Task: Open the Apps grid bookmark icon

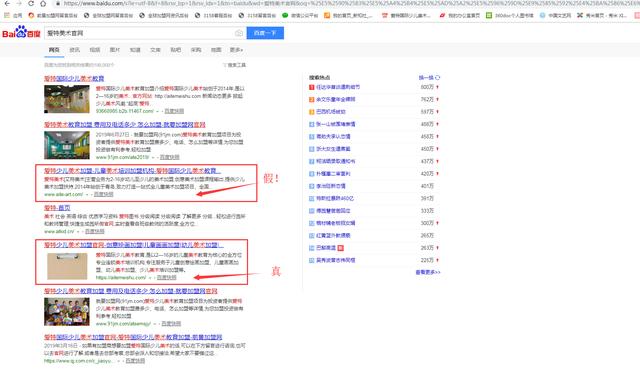Action: click(6, 15)
